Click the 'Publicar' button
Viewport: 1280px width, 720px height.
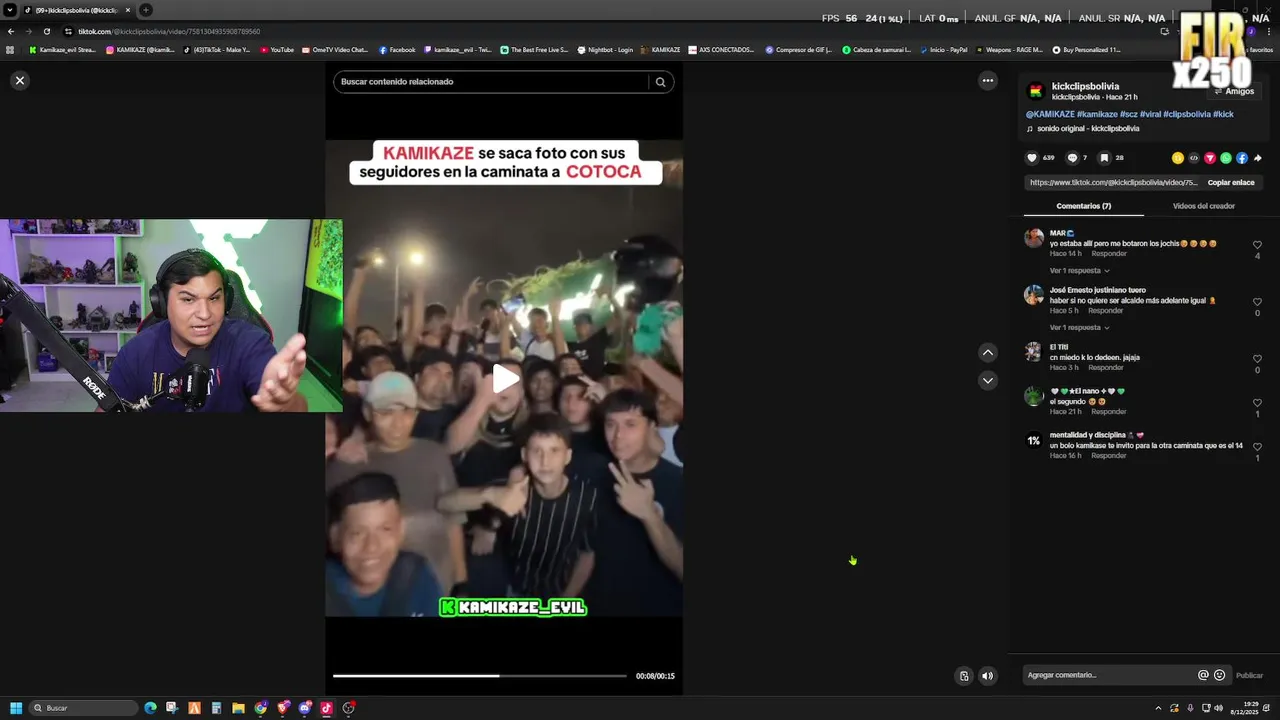1249,676
